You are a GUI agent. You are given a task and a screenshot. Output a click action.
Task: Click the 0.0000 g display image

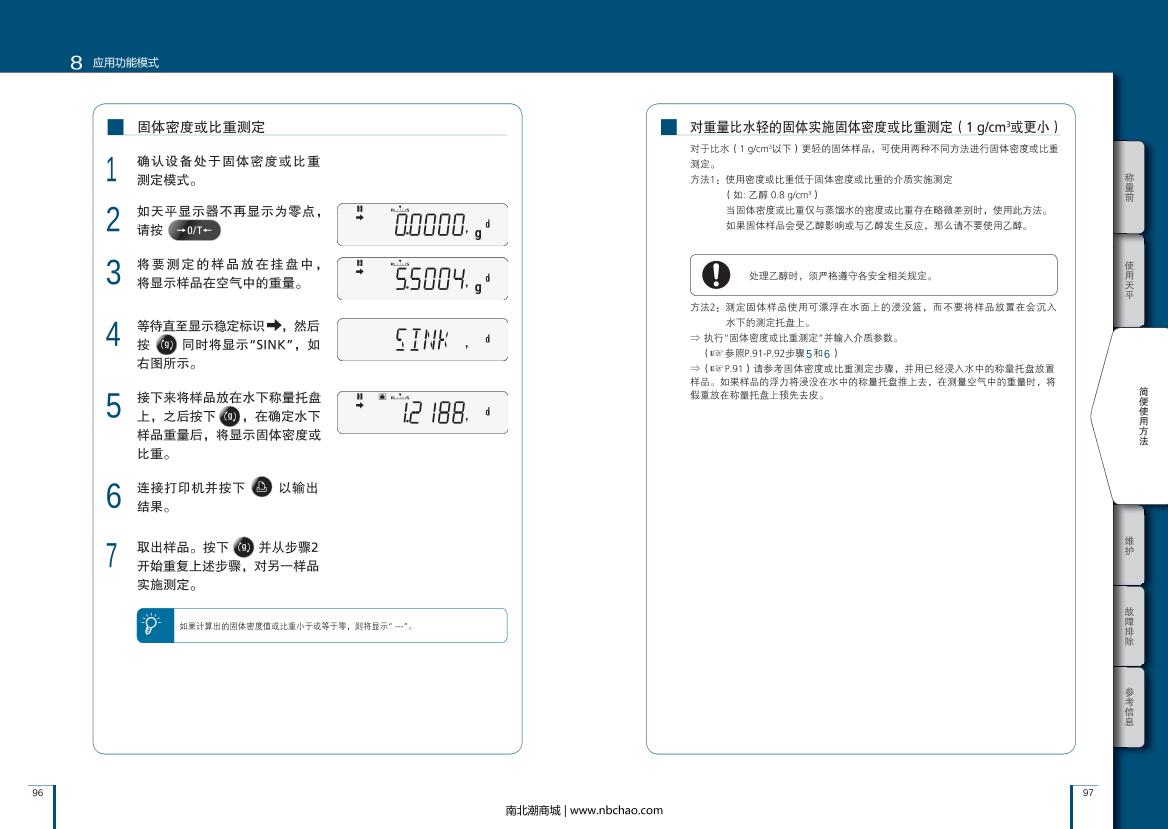[422, 224]
